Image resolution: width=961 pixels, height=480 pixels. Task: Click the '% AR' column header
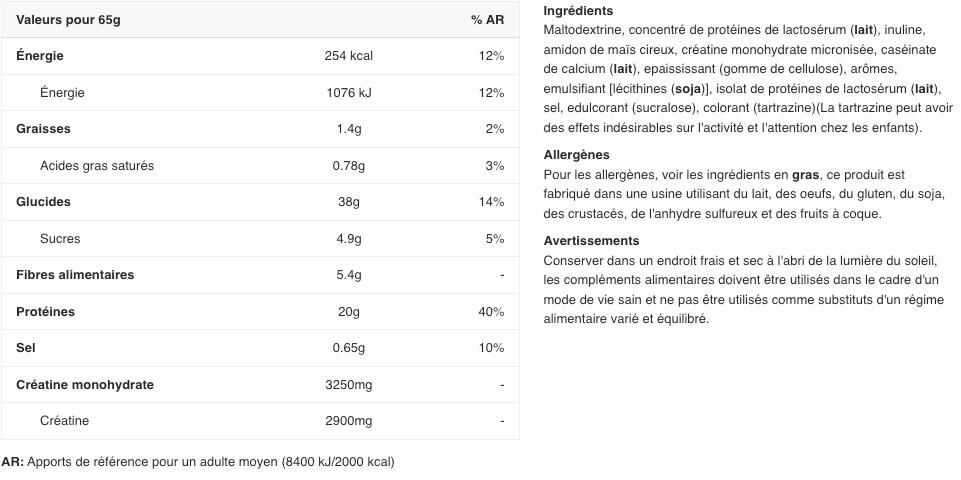click(487, 20)
